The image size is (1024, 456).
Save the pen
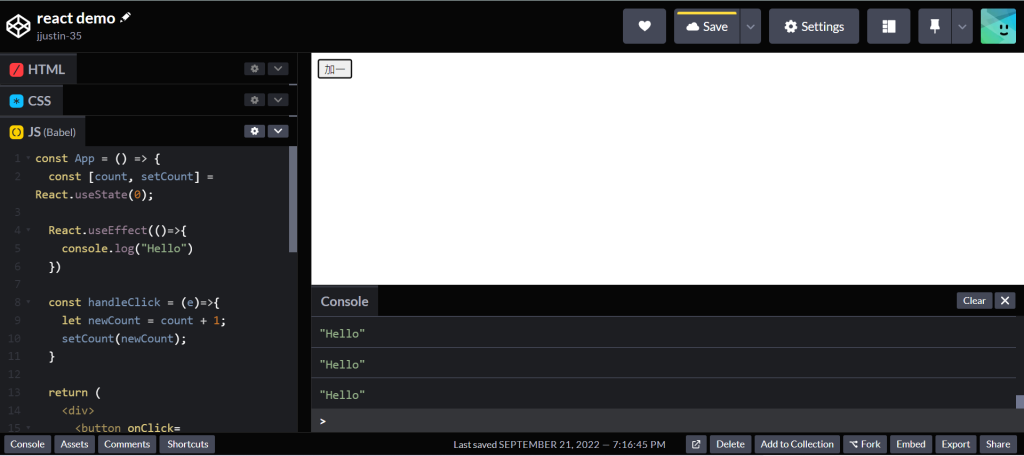(707, 26)
